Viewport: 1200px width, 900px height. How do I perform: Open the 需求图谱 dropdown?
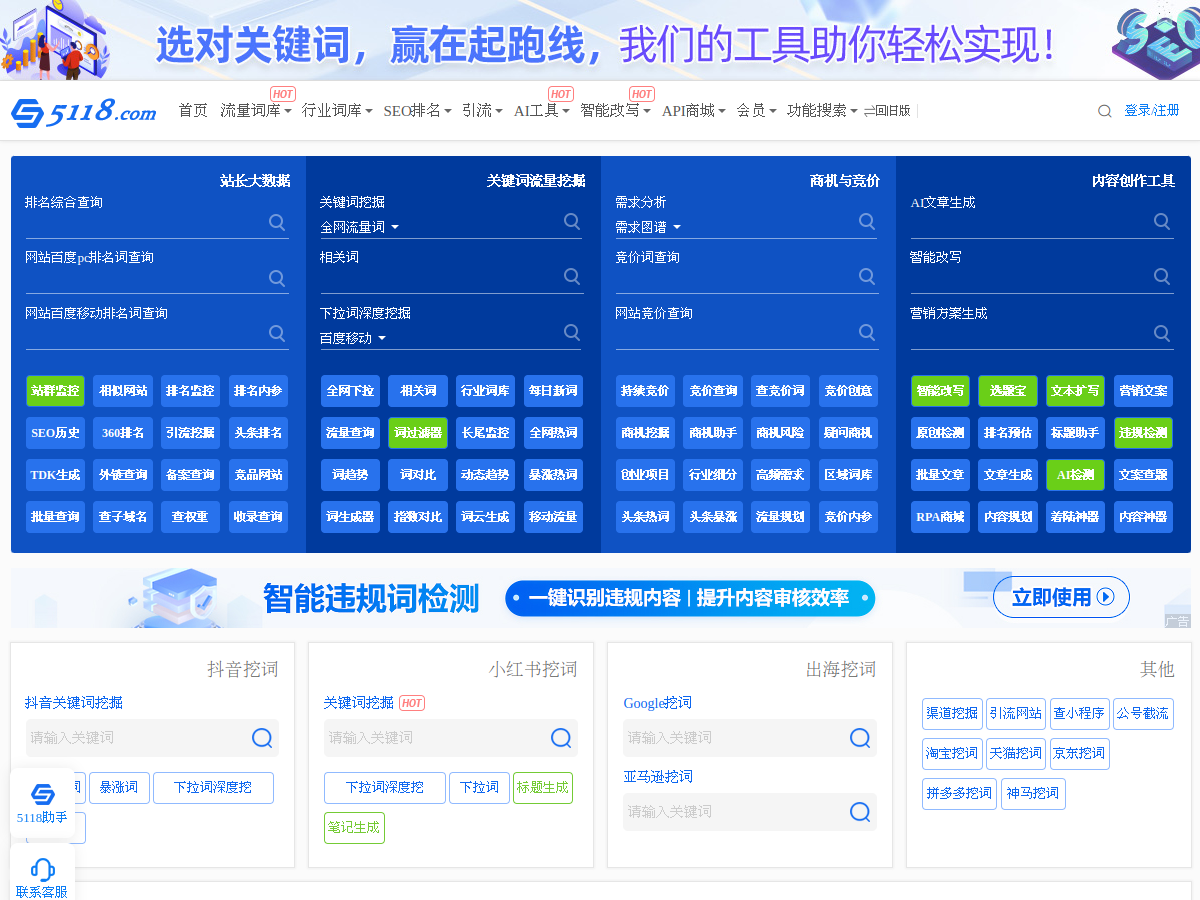point(648,227)
